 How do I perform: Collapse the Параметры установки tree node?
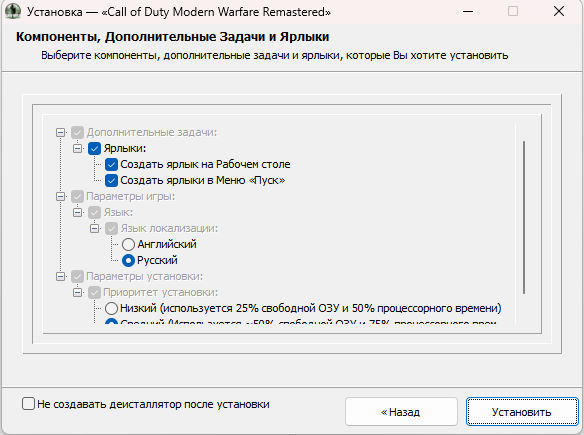click(60, 277)
